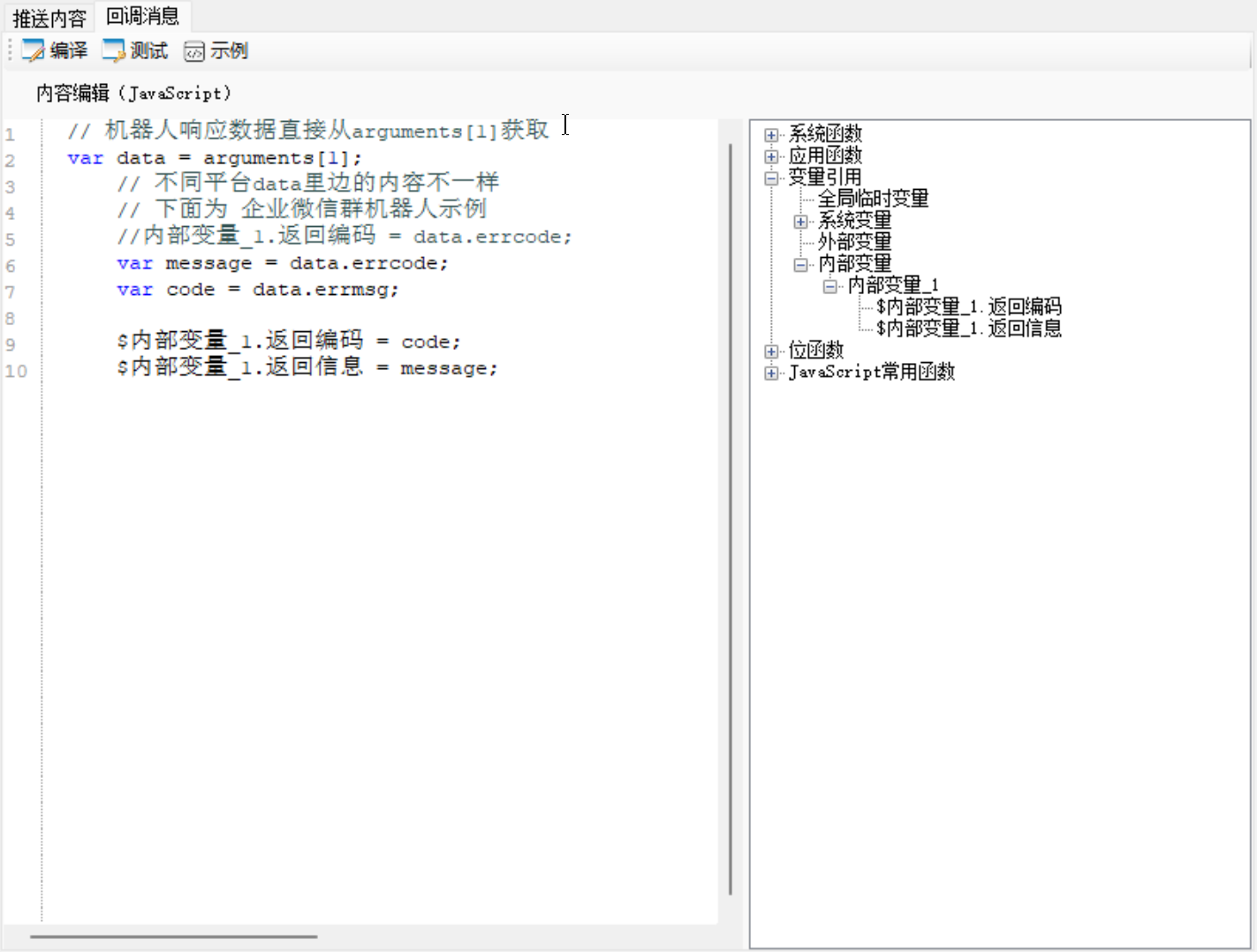
Task: Click code line 'var data = arguments[1];'
Action: [x=215, y=158]
